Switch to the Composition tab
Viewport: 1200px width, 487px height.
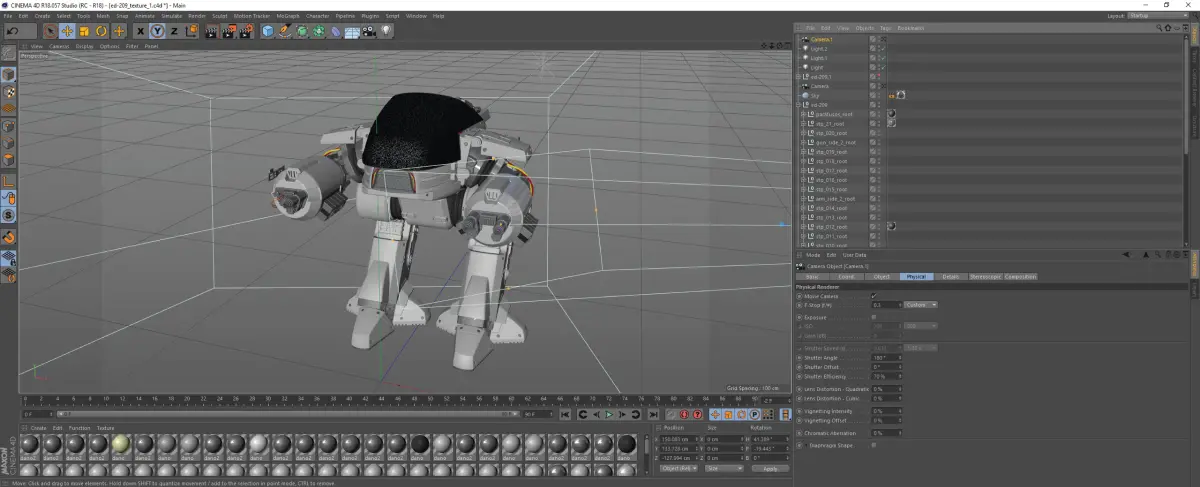coord(1020,276)
